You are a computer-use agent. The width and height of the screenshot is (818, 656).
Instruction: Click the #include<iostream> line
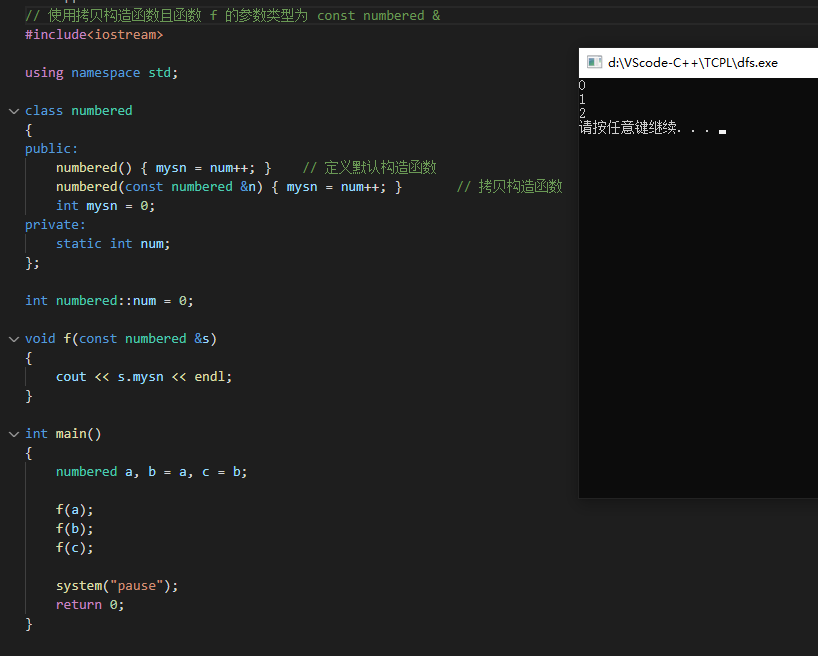pyautogui.click(x=94, y=35)
